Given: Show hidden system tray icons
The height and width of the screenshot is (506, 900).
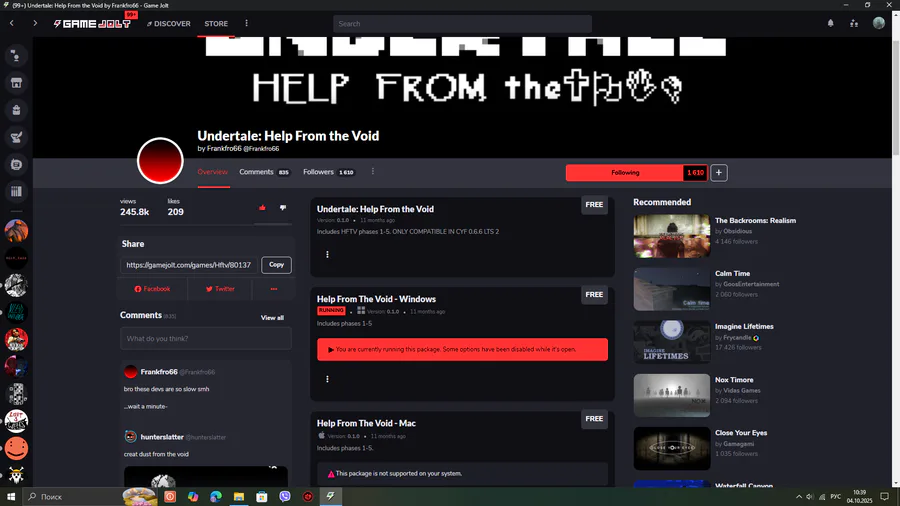Looking at the screenshot, I should 798,496.
